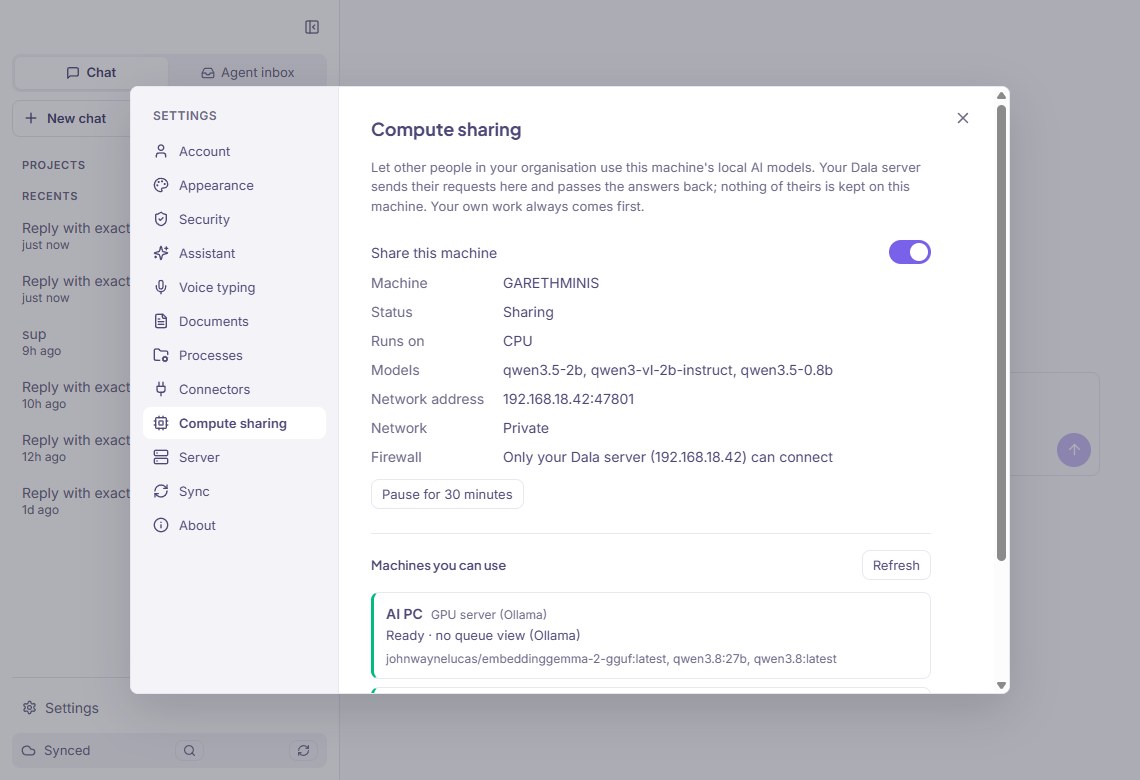
Task: Open Connectors settings
Action: coord(234,389)
